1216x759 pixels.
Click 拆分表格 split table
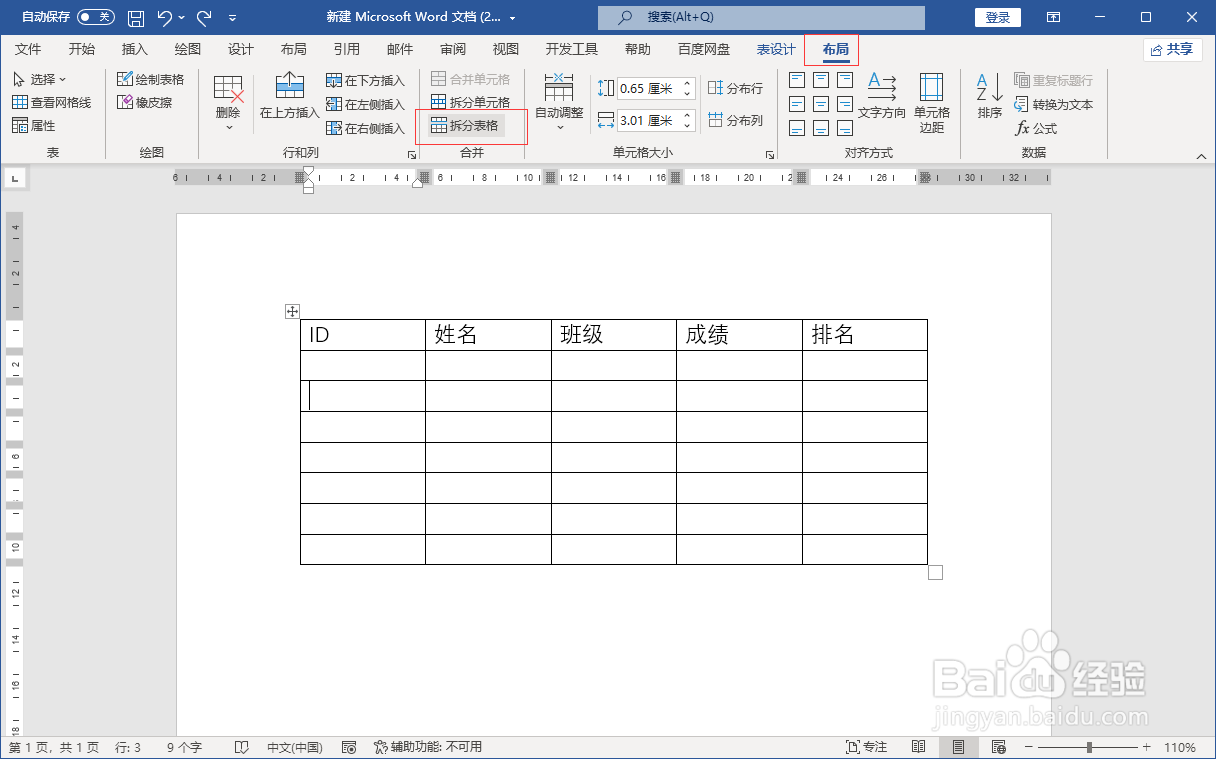tap(464, 125)
